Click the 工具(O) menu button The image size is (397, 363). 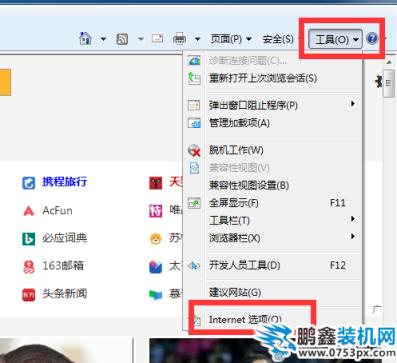tap(335, 40)
